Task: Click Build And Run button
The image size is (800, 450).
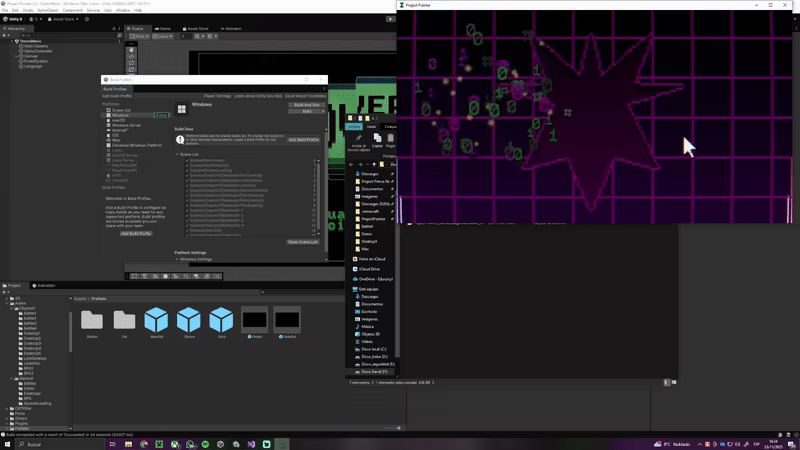Action: (x=307, y=105)
